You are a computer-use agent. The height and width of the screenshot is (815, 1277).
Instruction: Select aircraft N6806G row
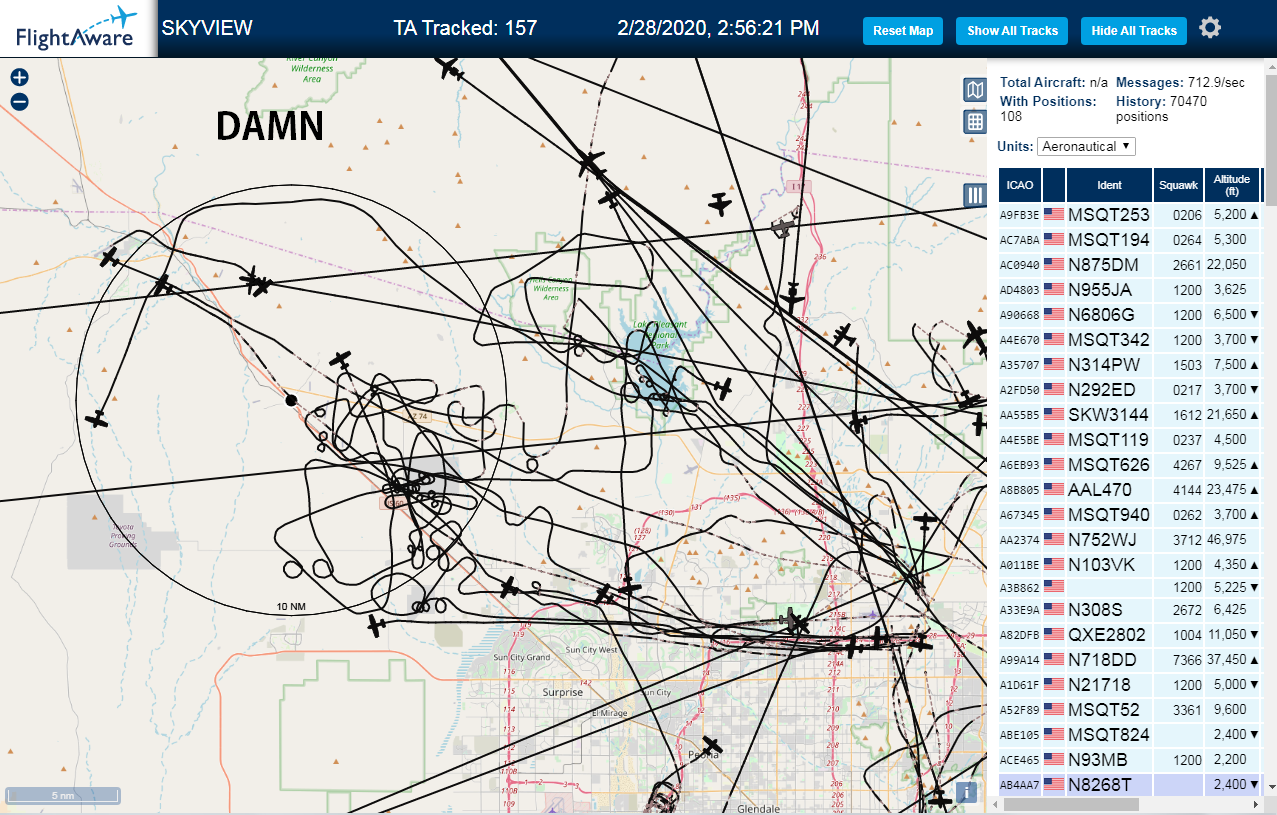(x=1130, y=314)
